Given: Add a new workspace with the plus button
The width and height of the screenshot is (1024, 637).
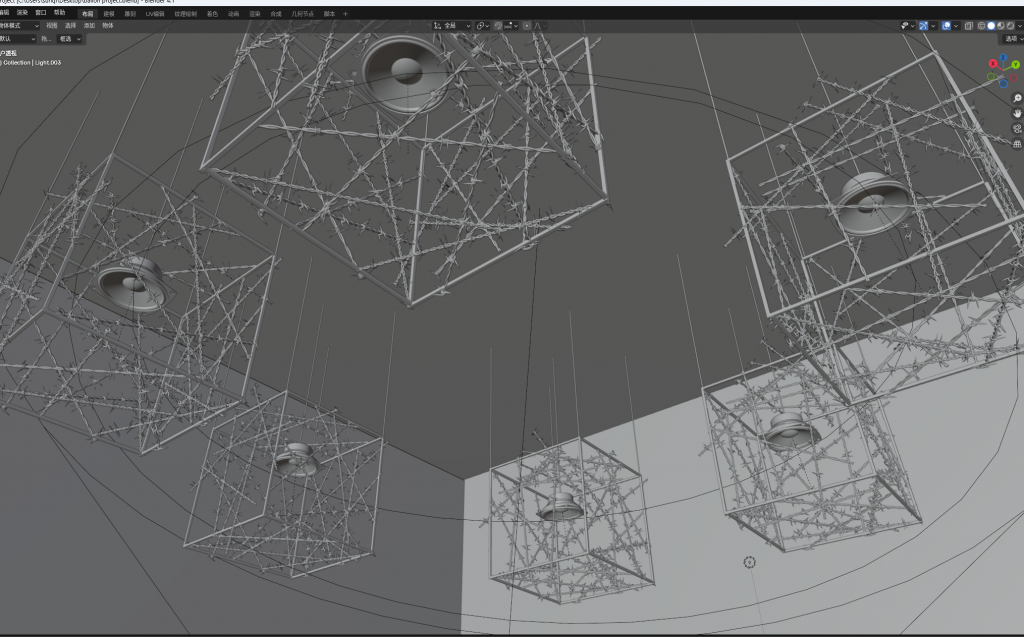Looking at the screenshot, I should coord(345,14).
